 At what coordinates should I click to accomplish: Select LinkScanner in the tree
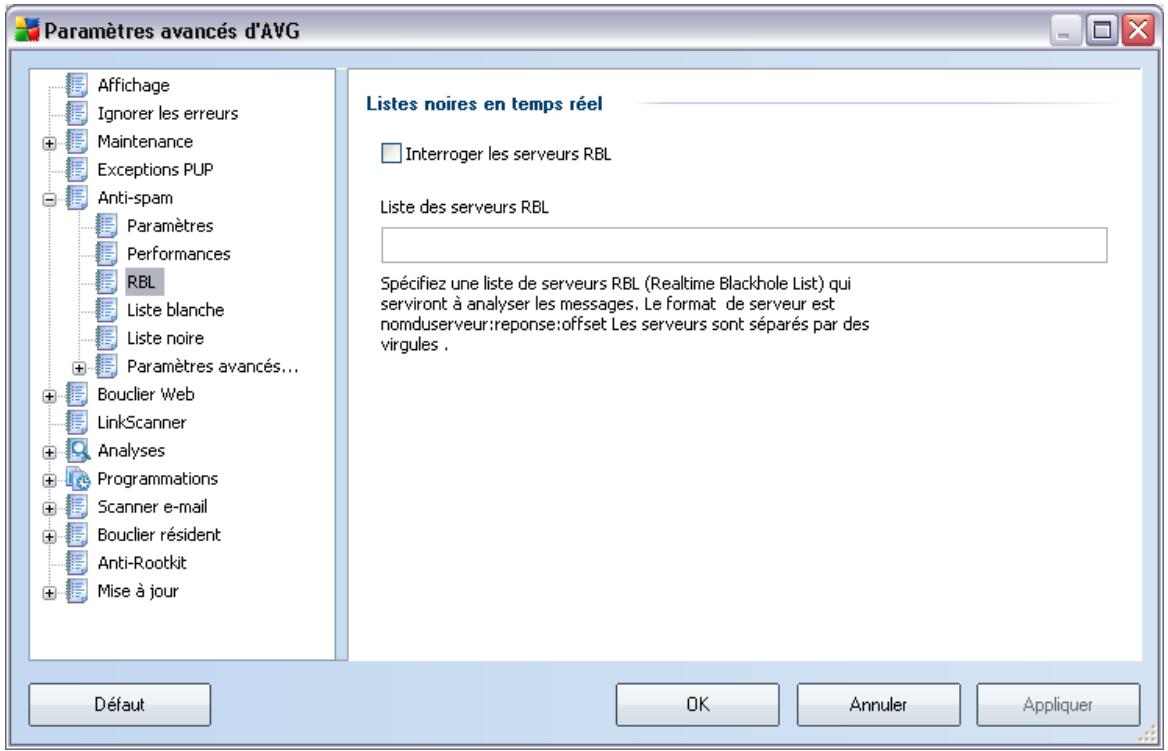(142, 422)
